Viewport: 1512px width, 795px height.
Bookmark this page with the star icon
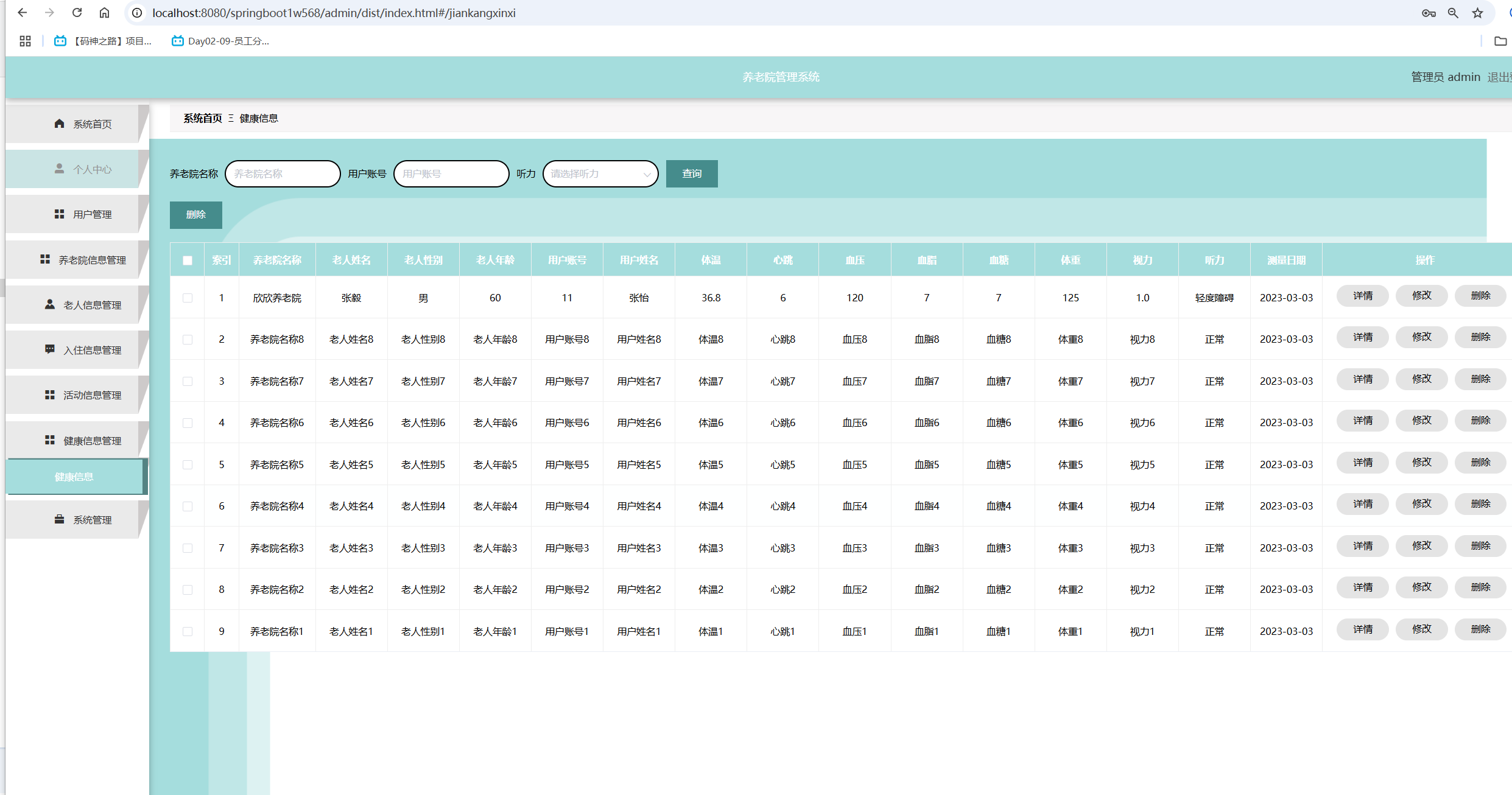pyautogui.click(x=1477, y=13)
